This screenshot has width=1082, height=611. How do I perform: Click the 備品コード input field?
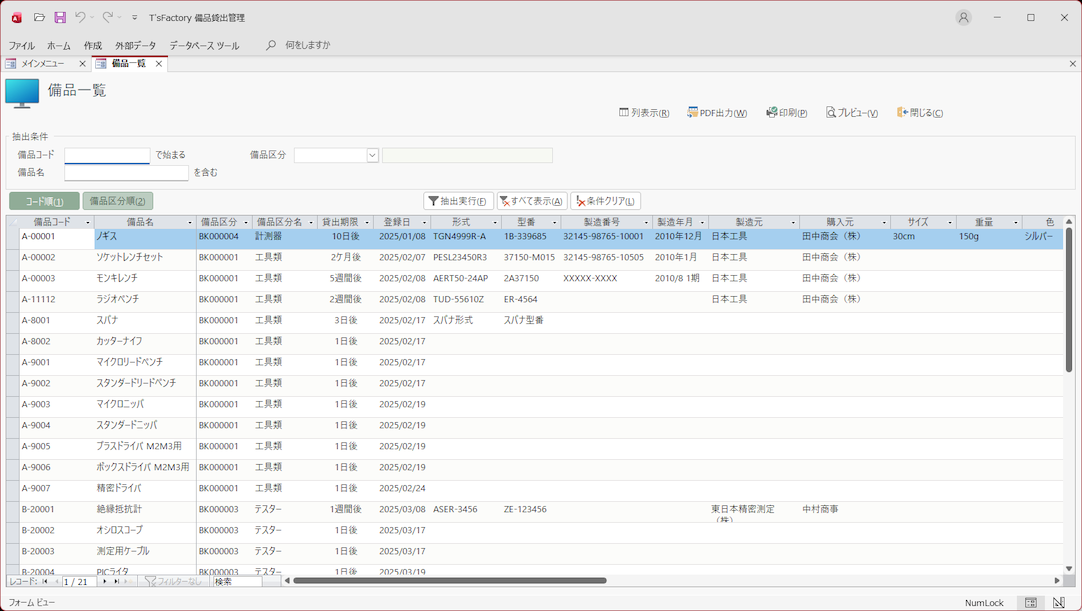tap(107, 156)
